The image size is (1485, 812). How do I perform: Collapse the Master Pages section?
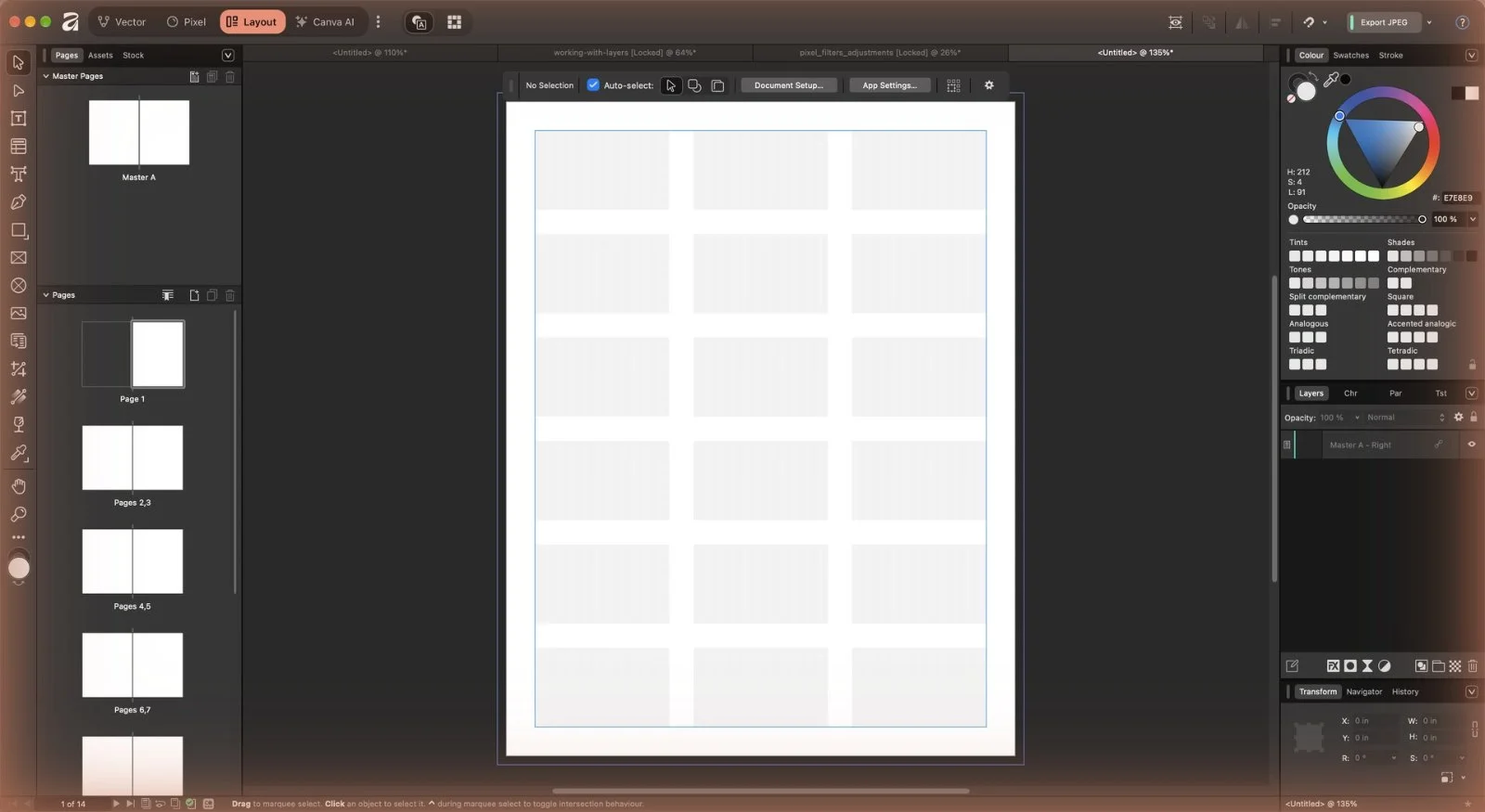pyautogui.click(x=45, y=76)
